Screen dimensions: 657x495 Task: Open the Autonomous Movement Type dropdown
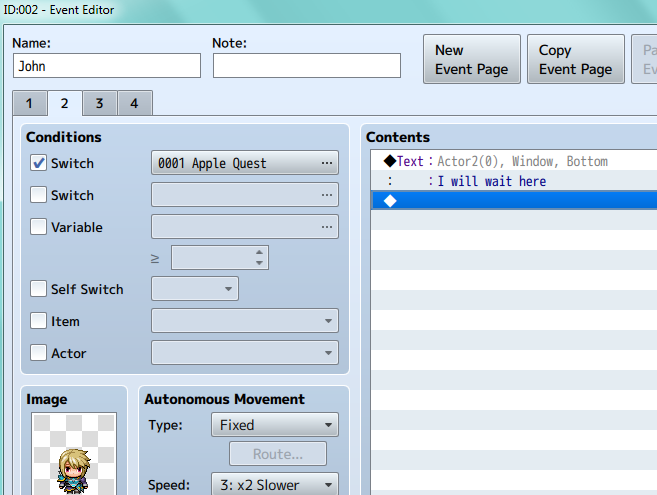click(x=275, y=425)
